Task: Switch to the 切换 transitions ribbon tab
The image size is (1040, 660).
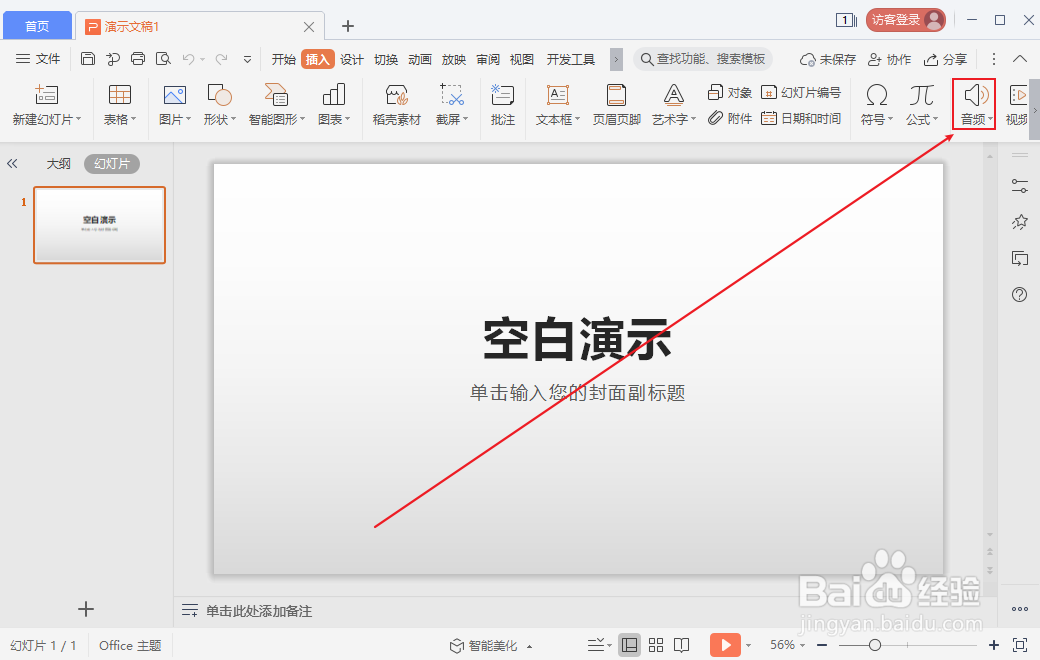Action: 386,59
